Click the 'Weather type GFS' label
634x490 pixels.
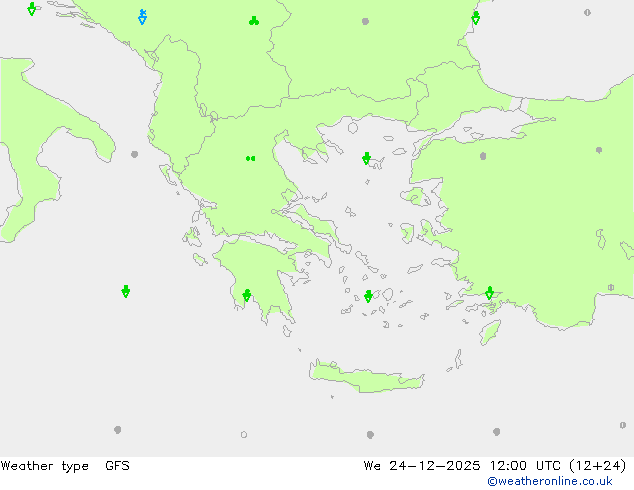click(65, 466)
